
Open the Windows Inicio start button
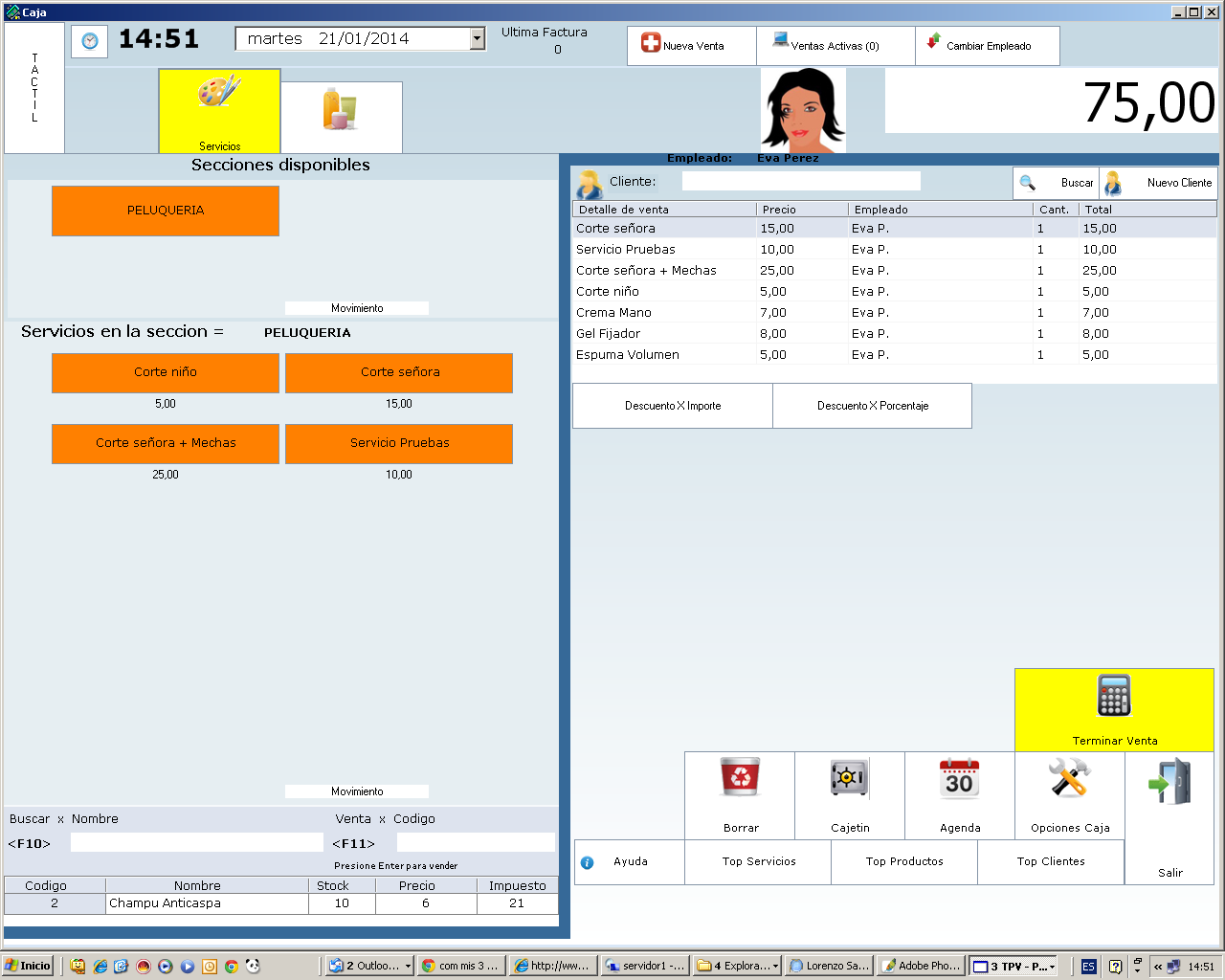coord(28,967)
